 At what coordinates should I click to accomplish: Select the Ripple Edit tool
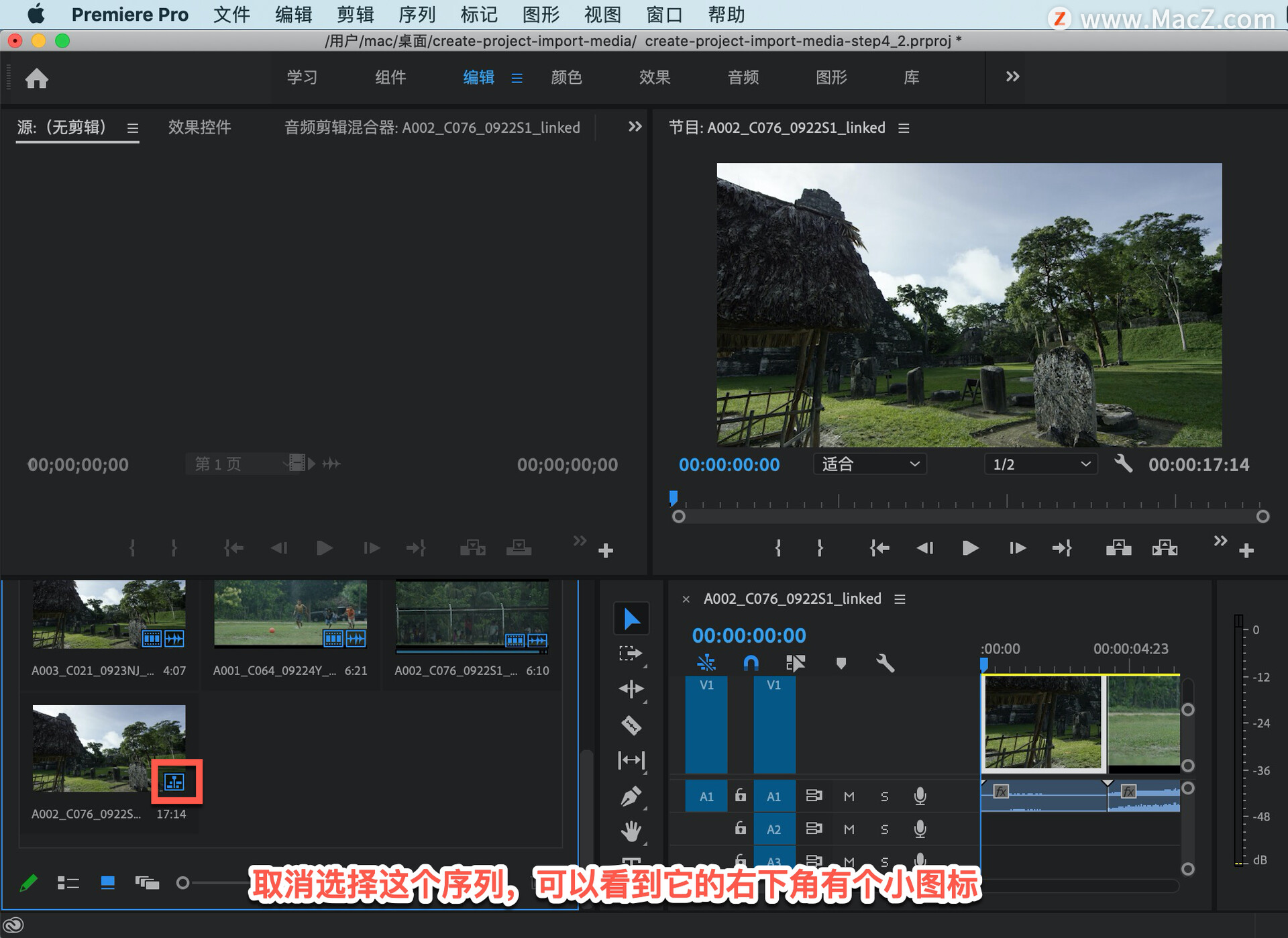click(631, 689)
